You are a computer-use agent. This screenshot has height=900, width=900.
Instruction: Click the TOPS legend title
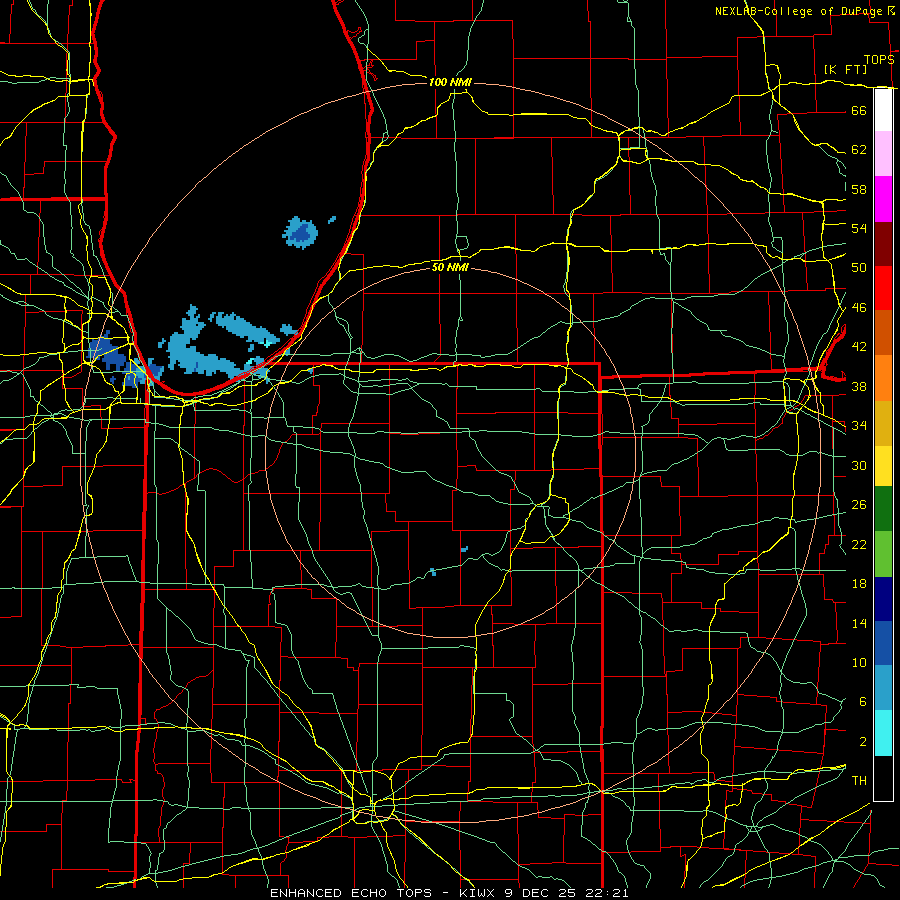coord(879,59)
